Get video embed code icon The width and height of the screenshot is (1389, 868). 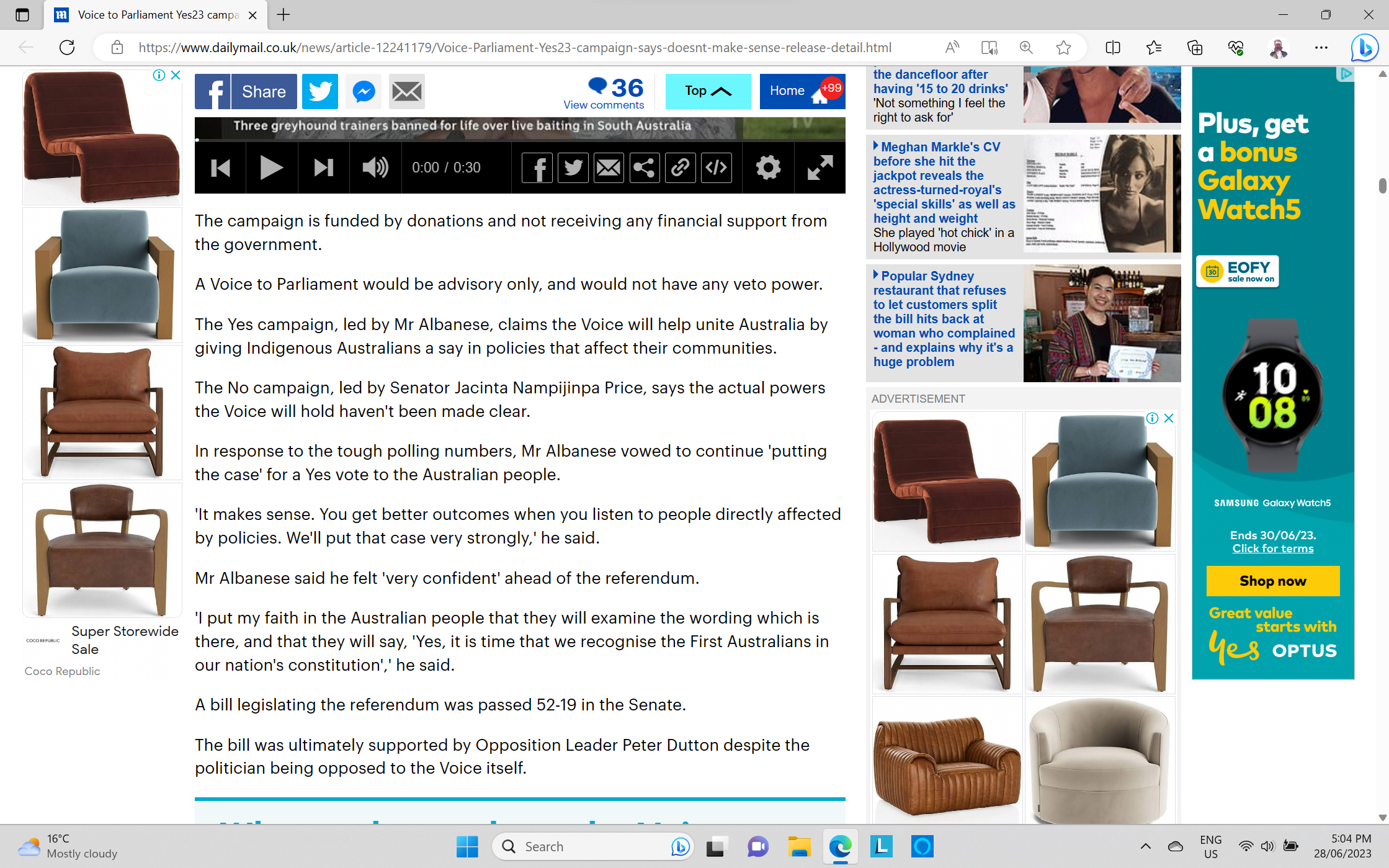tap(717, 168)
